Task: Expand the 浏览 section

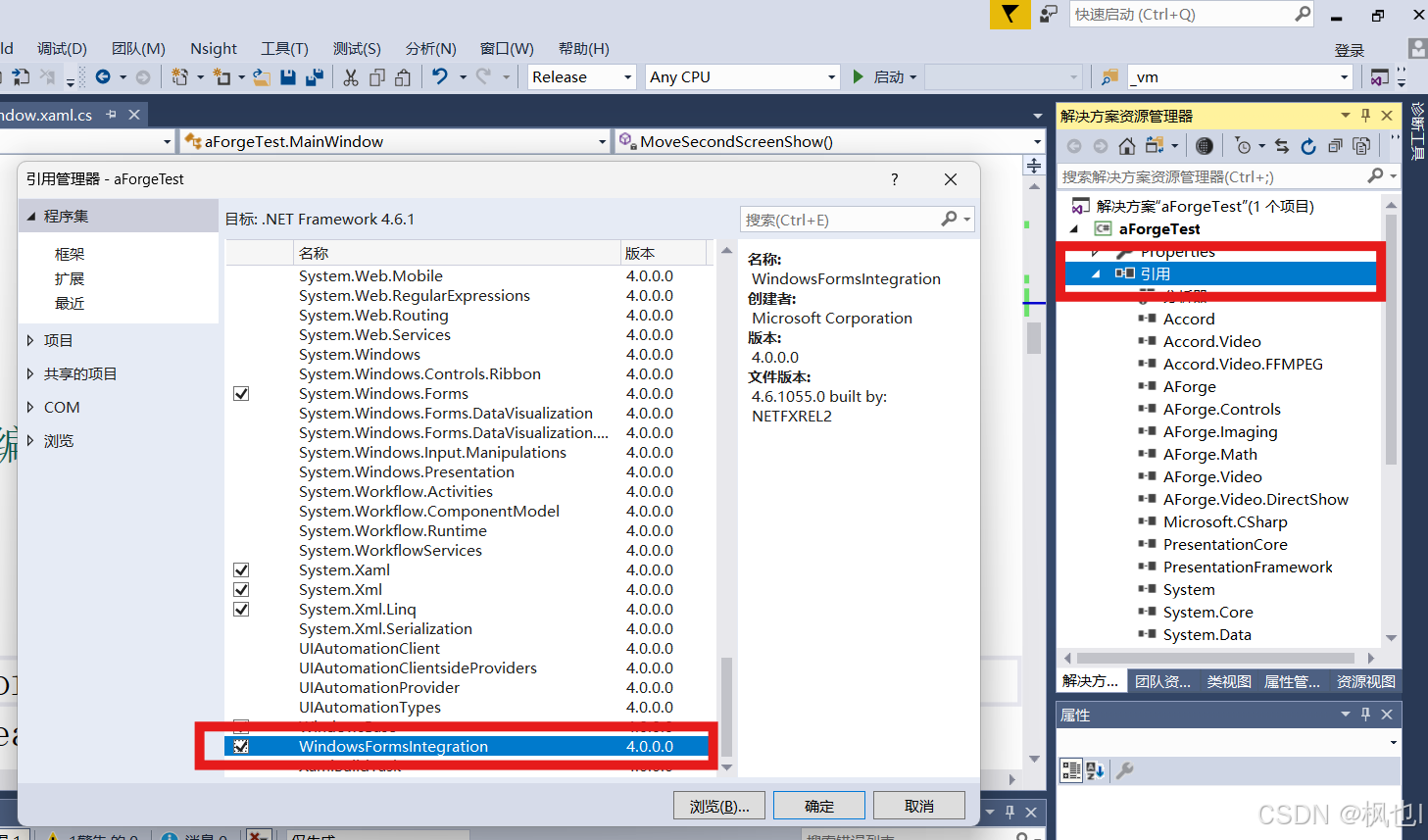Action: pyautogui.click(x=30, y=441)
